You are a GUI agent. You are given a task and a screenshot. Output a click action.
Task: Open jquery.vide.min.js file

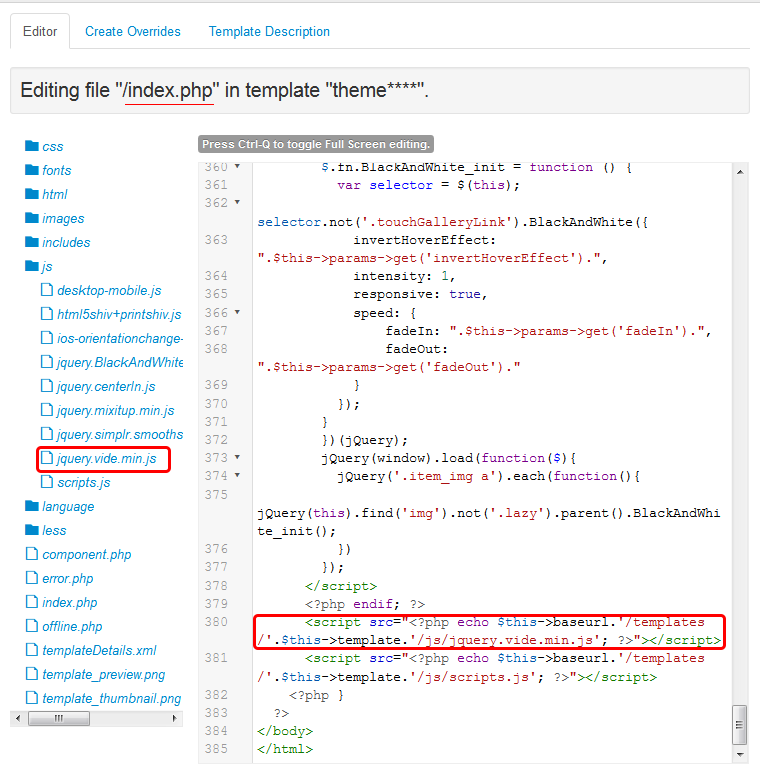pos(106,459)
